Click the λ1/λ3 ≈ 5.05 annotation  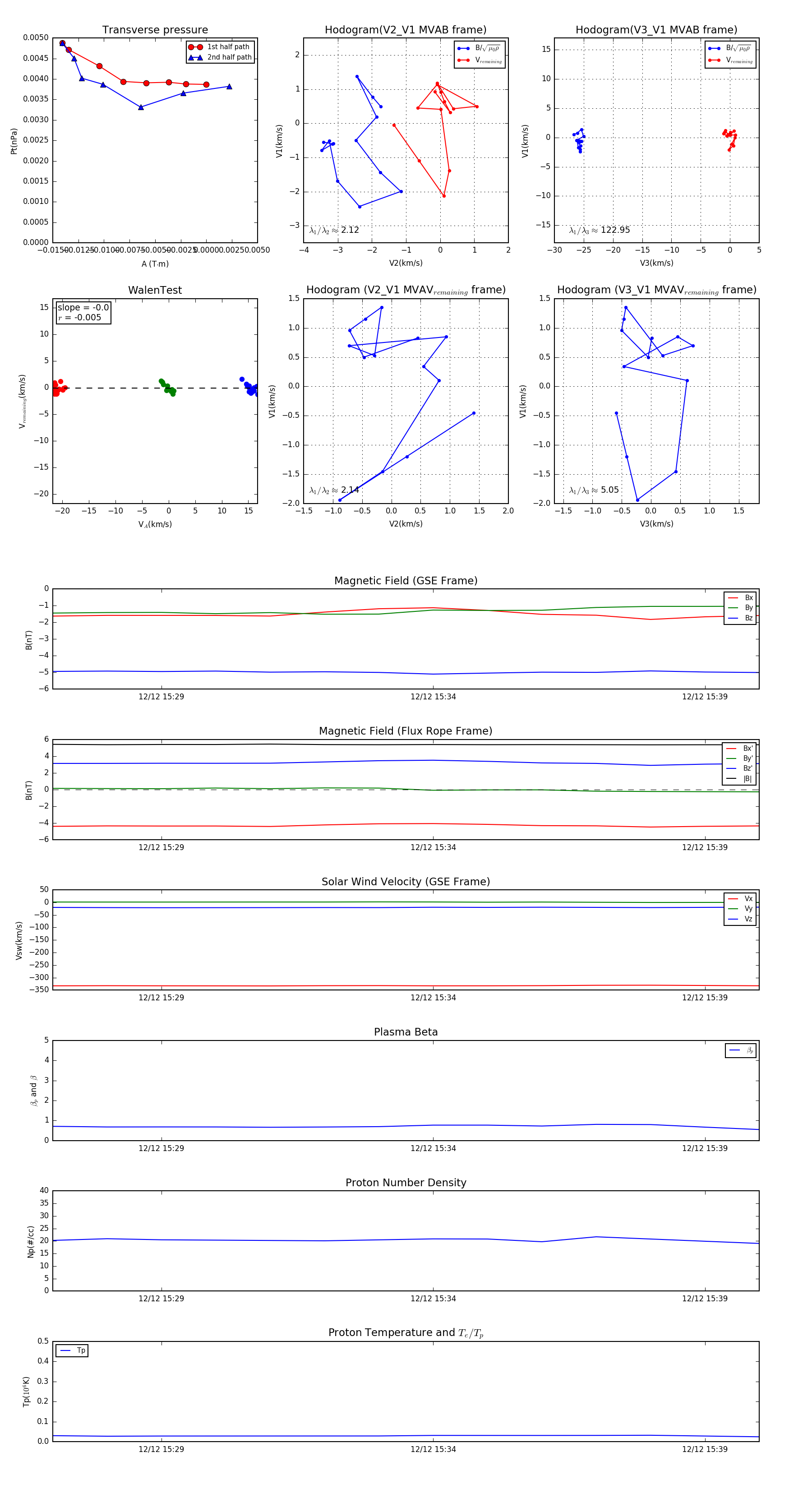[x=594, y=490]
